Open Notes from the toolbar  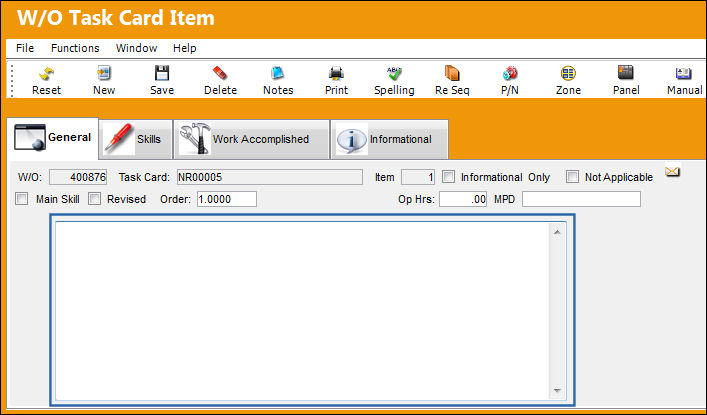(278, 73)
